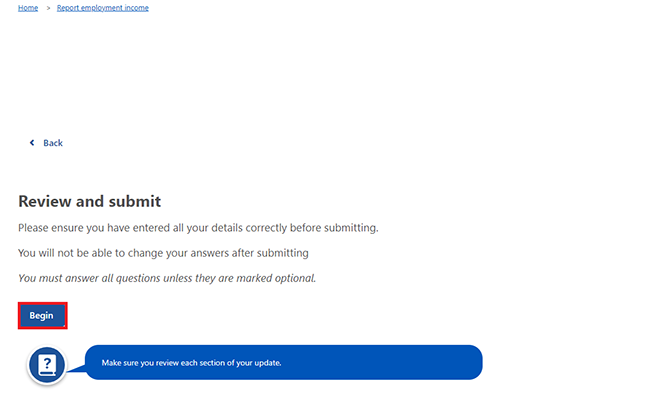Screen dimensions: 650x409
Task: Click the word "submitting" ending the first paragraph
Action: click(x=351, y=228)
